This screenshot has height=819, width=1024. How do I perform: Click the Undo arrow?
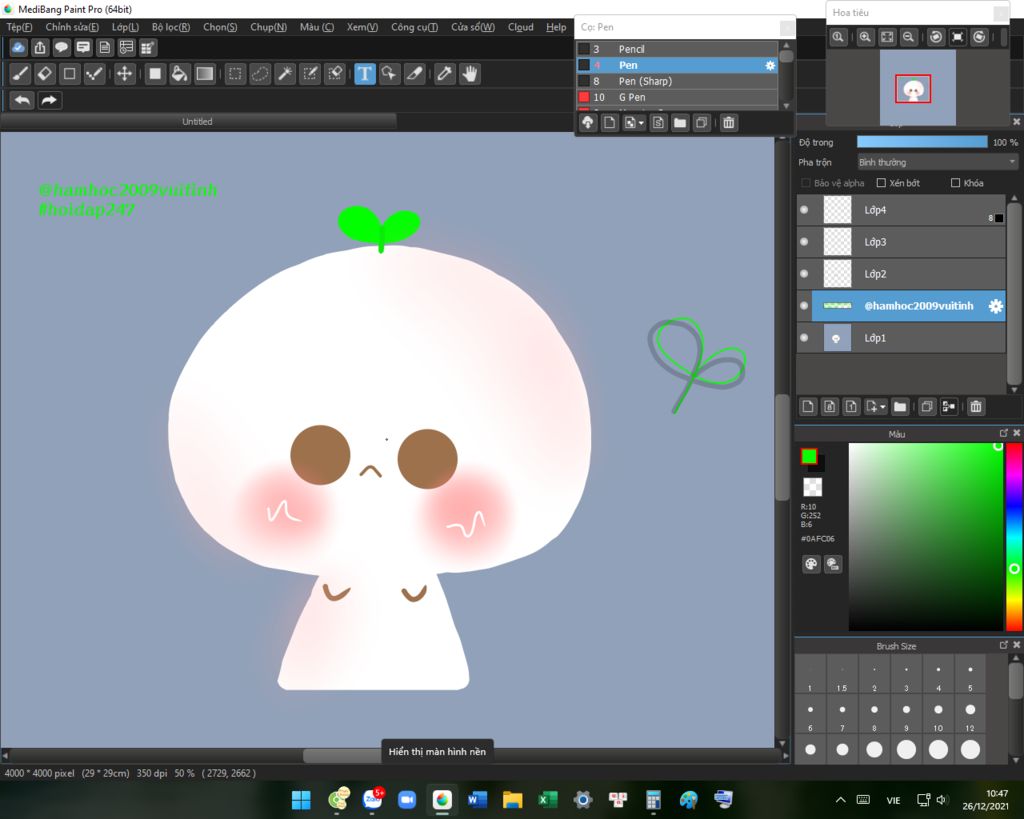[22, 101]
